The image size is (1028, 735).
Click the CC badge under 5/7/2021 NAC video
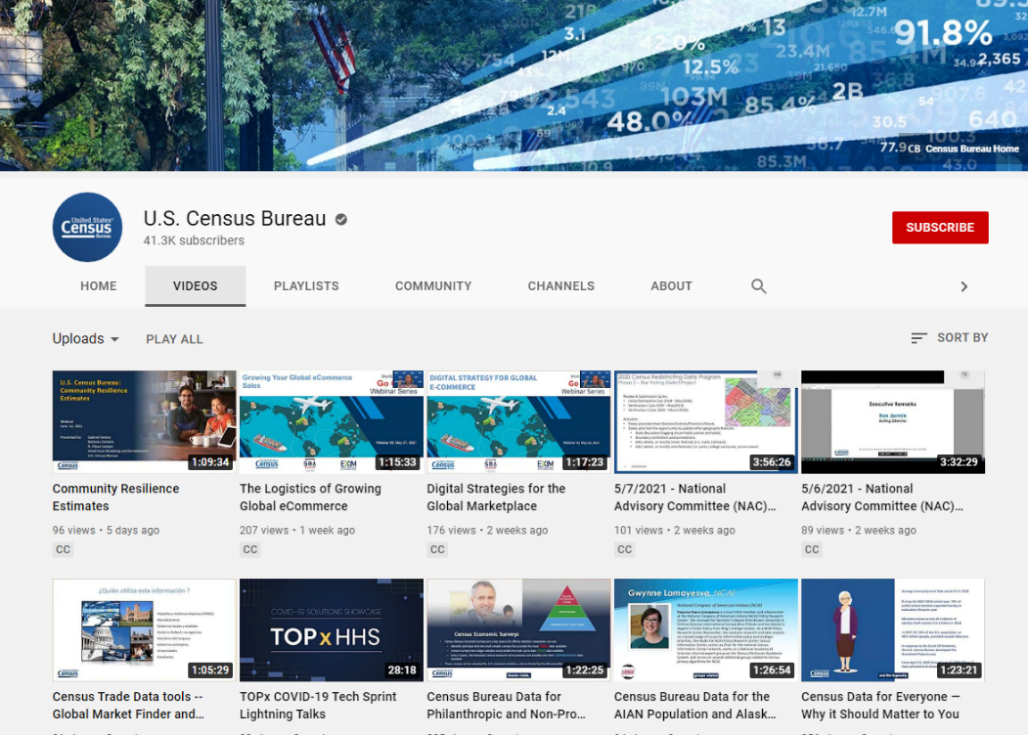click(624, 549)
